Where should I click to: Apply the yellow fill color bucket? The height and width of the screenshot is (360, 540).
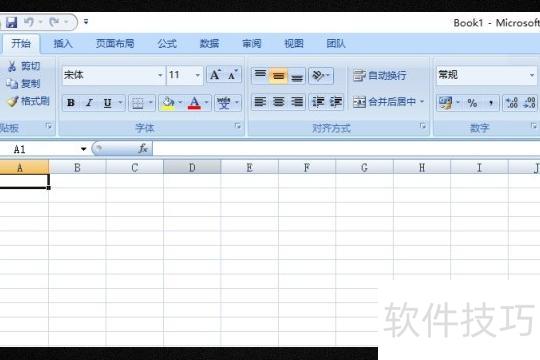(168, 103)
